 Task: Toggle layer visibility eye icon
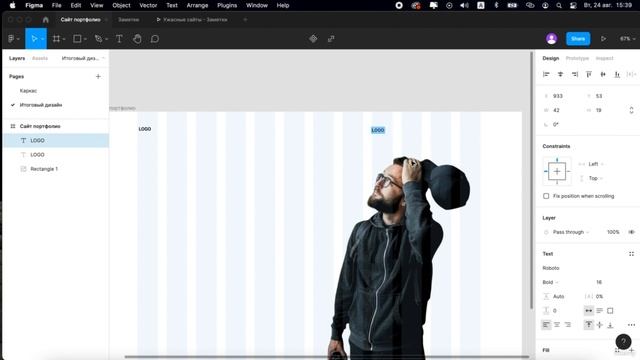point(631,232)
